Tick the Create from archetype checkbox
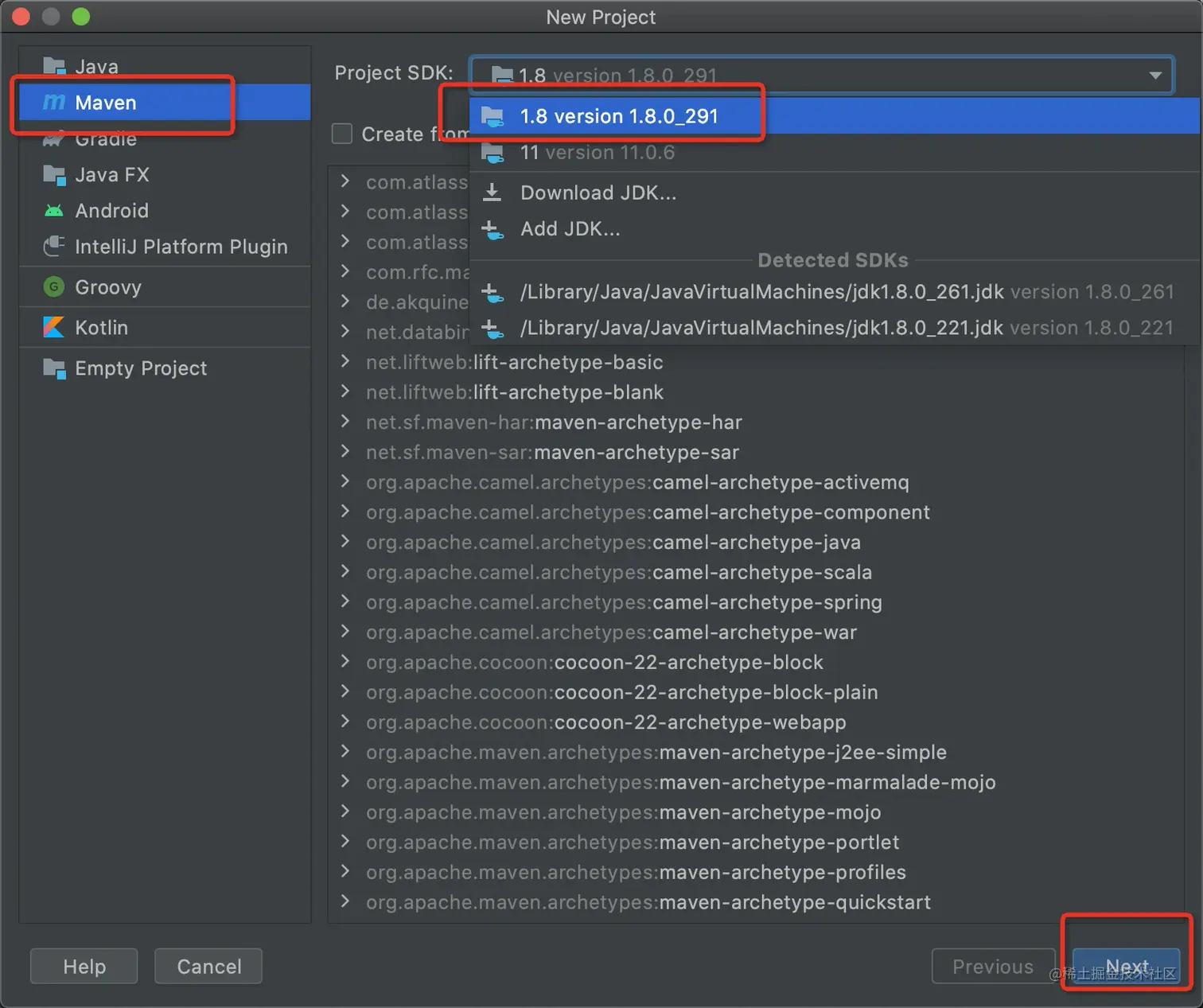This screenshot has width=1203, height=1008. [x=342, y=134]
